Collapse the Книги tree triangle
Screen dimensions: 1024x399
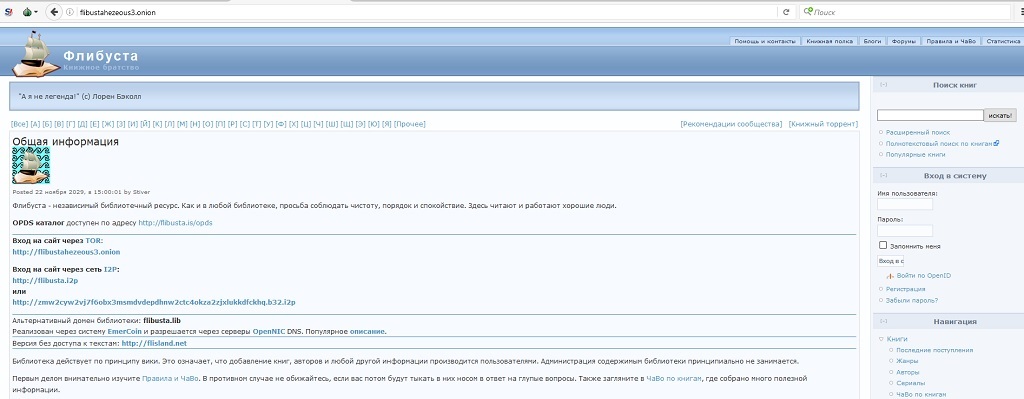pos(880,340)
